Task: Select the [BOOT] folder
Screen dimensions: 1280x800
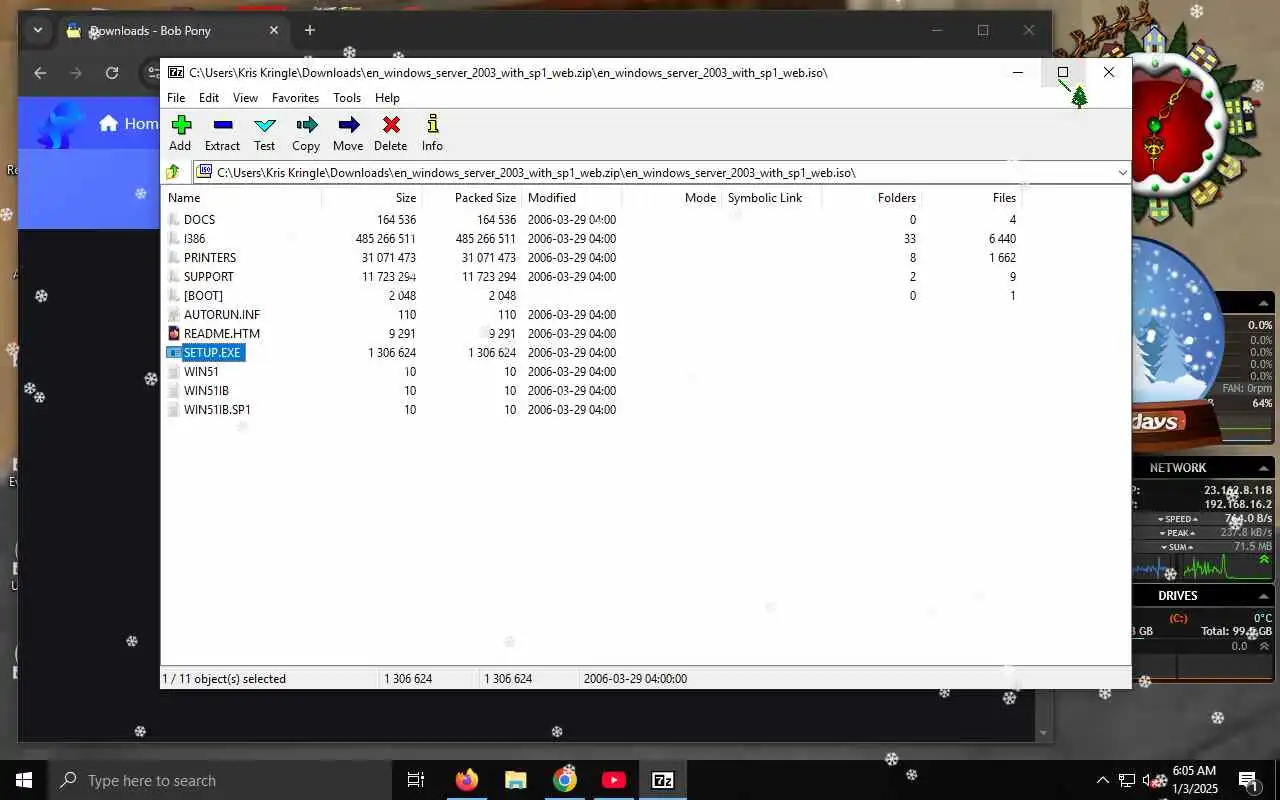Action: pyautogui.click(x=203, y=296)
